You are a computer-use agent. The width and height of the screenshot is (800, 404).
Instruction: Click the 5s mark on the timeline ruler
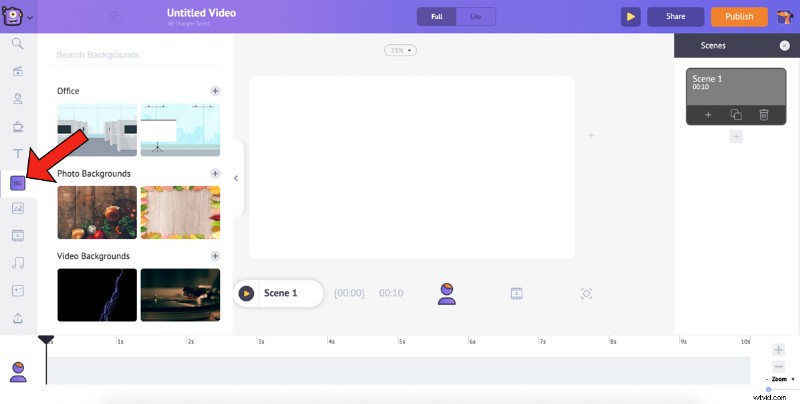click(x=402, y=341)
